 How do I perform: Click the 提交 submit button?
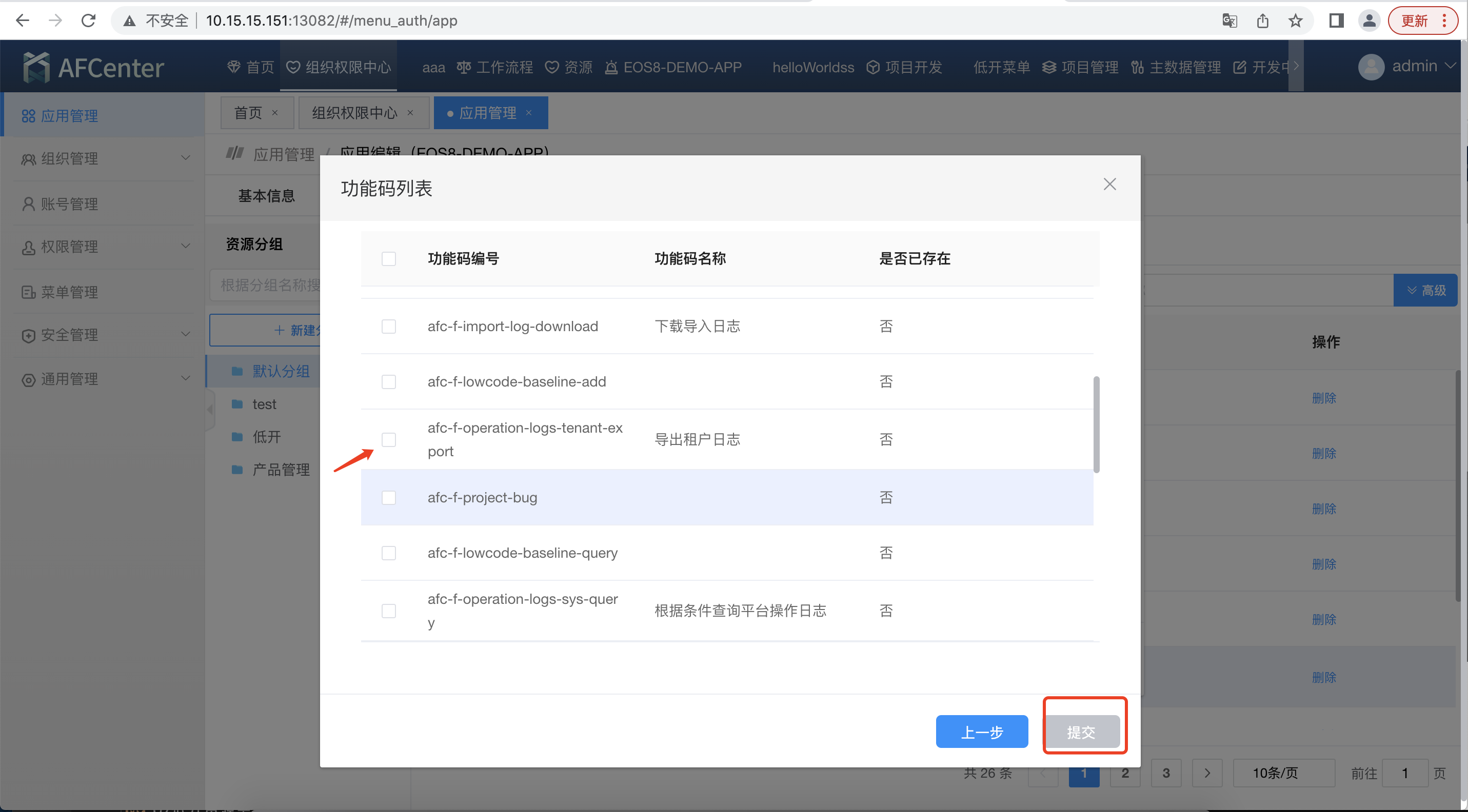[1083, 732]
